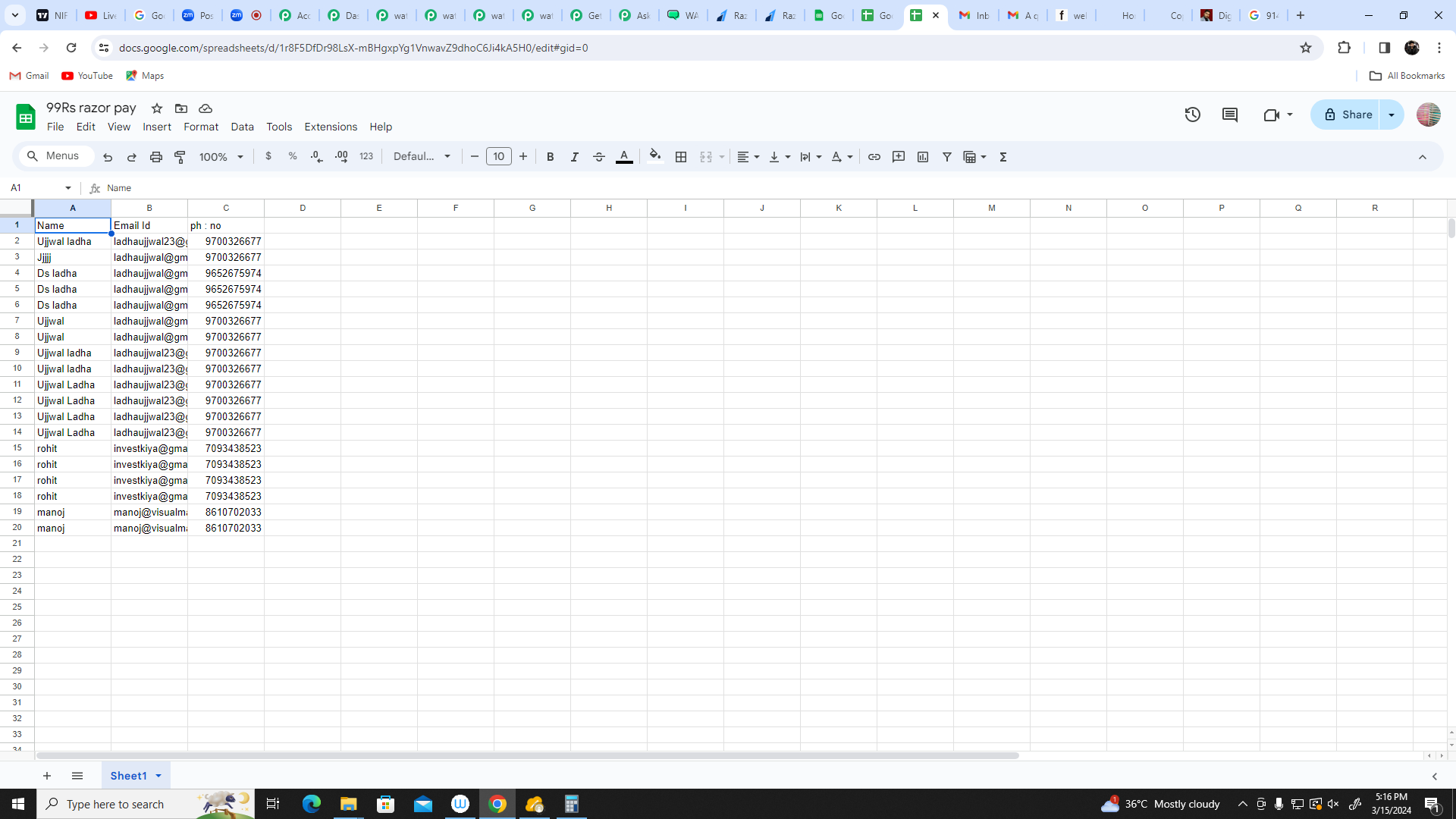1456x819 pixels.
Task: Click the Menus search box
Action: (55, 156)
